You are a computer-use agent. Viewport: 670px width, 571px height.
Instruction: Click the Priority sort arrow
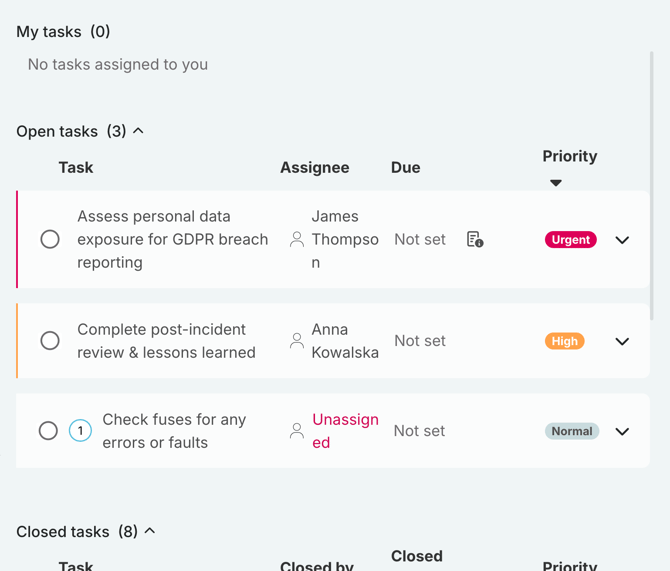click(556, 183)
